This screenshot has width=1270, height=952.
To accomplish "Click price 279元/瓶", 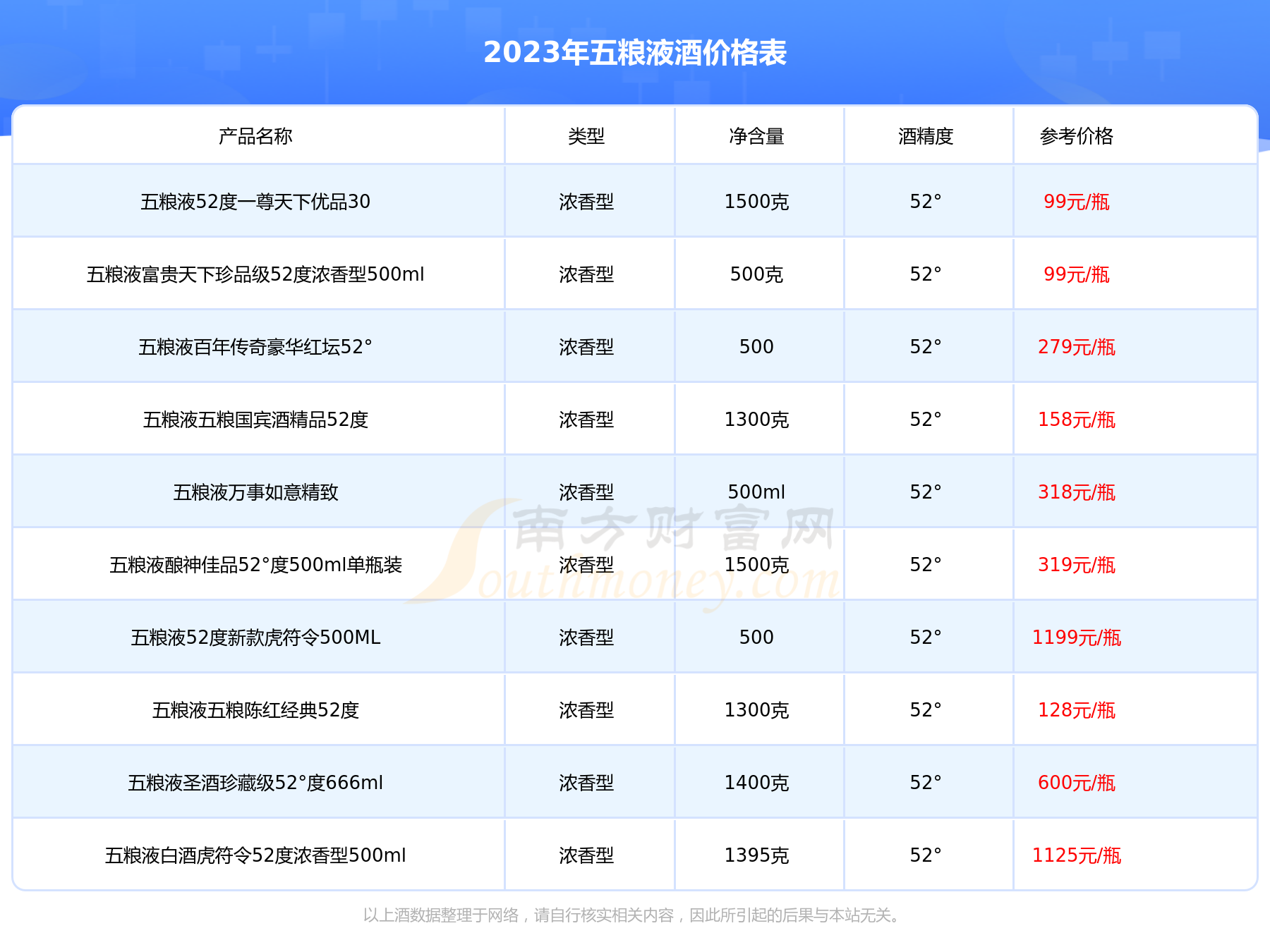I will point(1076,347).
